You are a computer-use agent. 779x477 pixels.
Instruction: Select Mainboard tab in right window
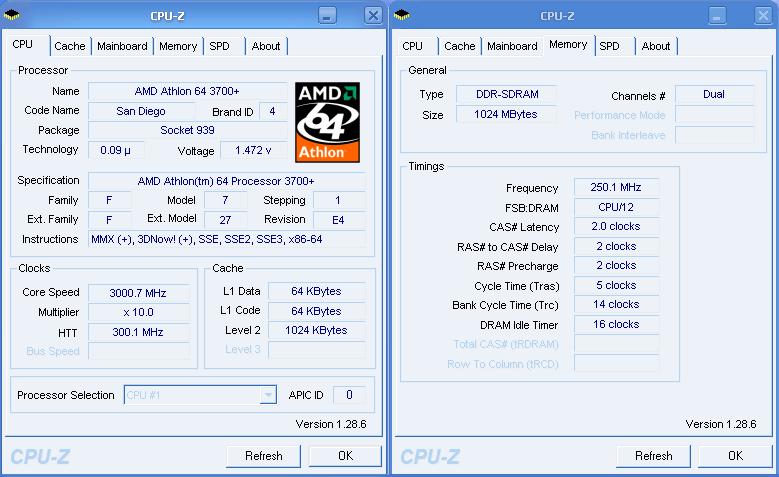pyautogui.click(x=512, y=46)
